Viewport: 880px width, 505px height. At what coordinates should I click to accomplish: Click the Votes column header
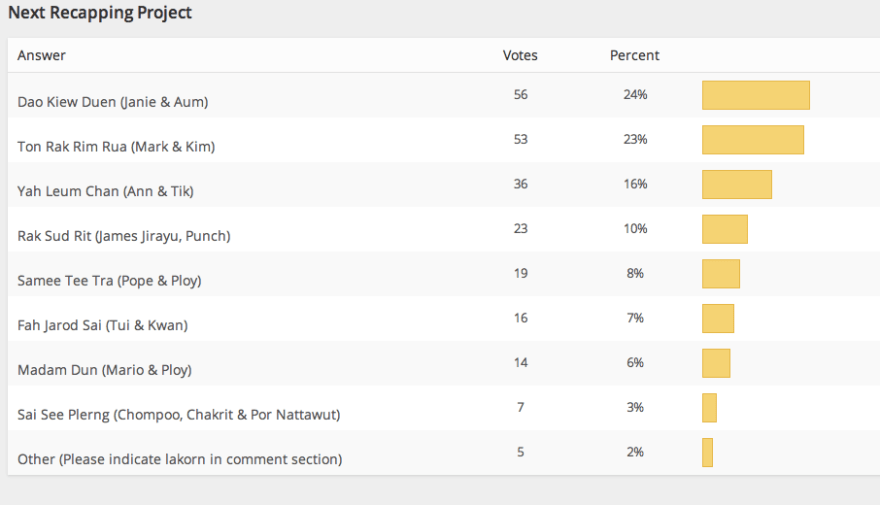(x=520, y=55)
